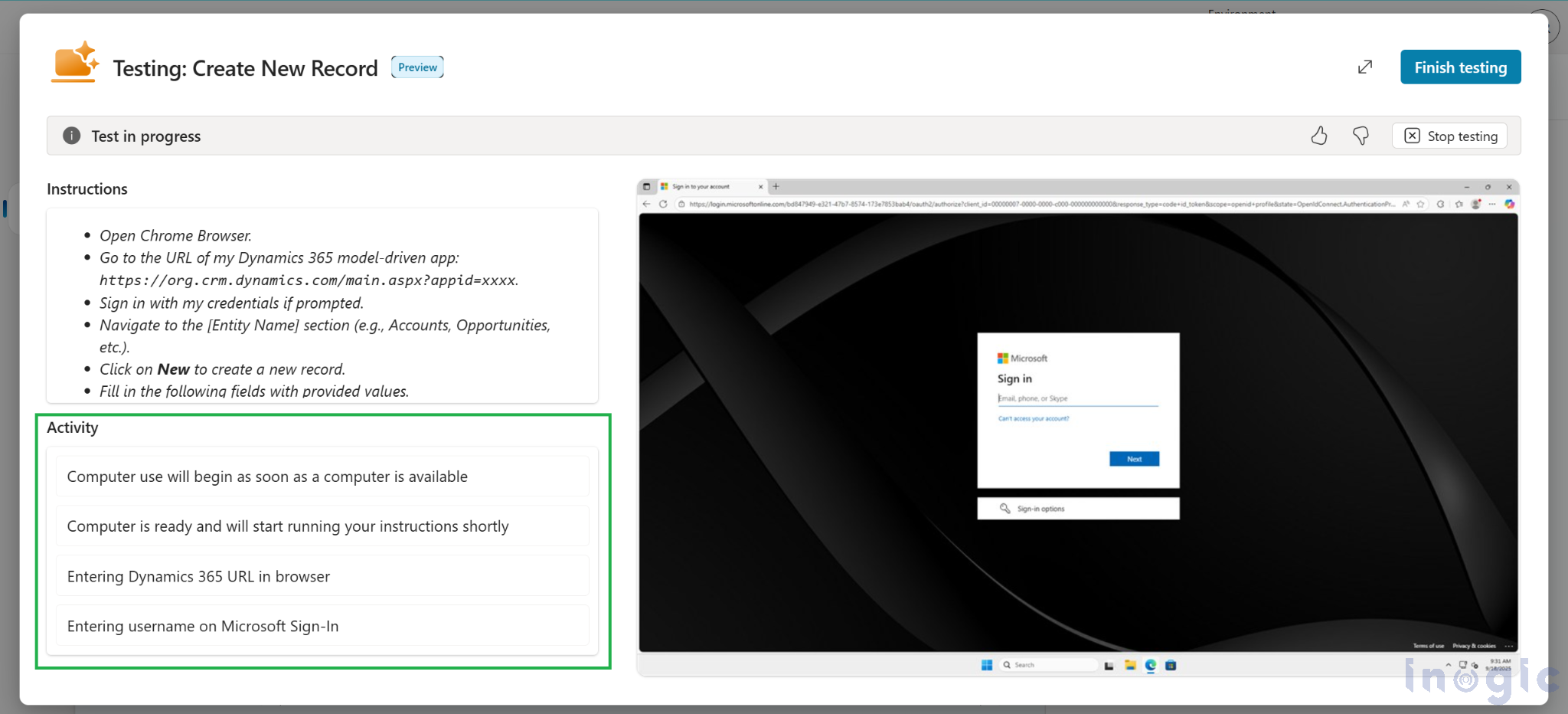Click the address bar URL in preview
Screen dimensions: 1568x714
[x=1041, y=204]
